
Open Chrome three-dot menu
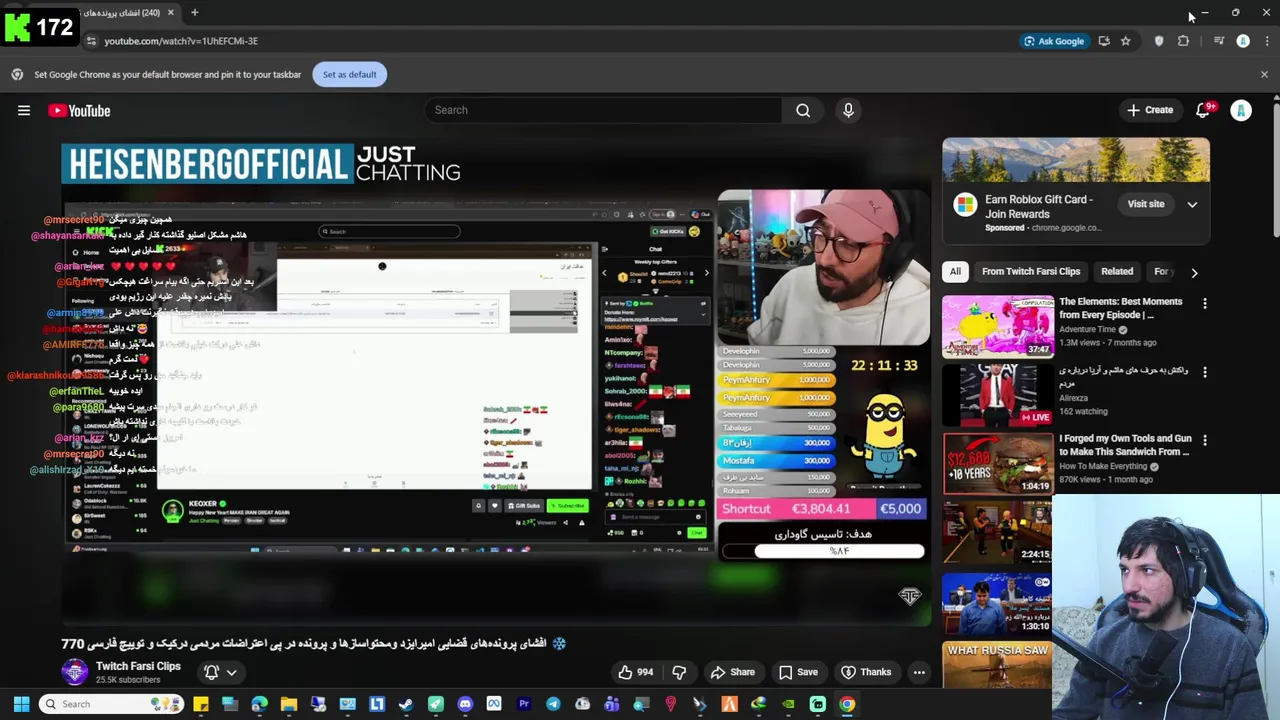(1267, 41)
